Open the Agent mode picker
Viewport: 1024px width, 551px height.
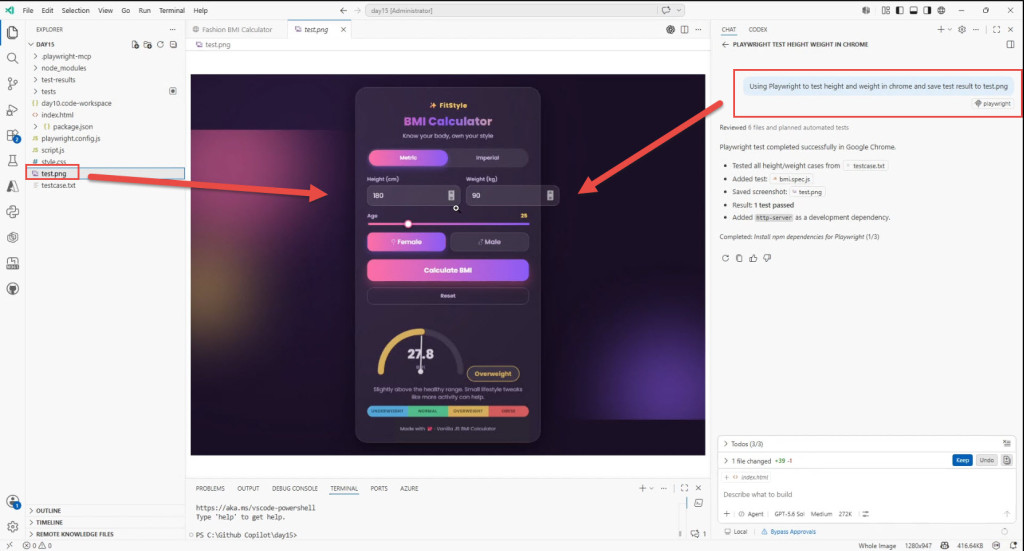pos(751,514)
